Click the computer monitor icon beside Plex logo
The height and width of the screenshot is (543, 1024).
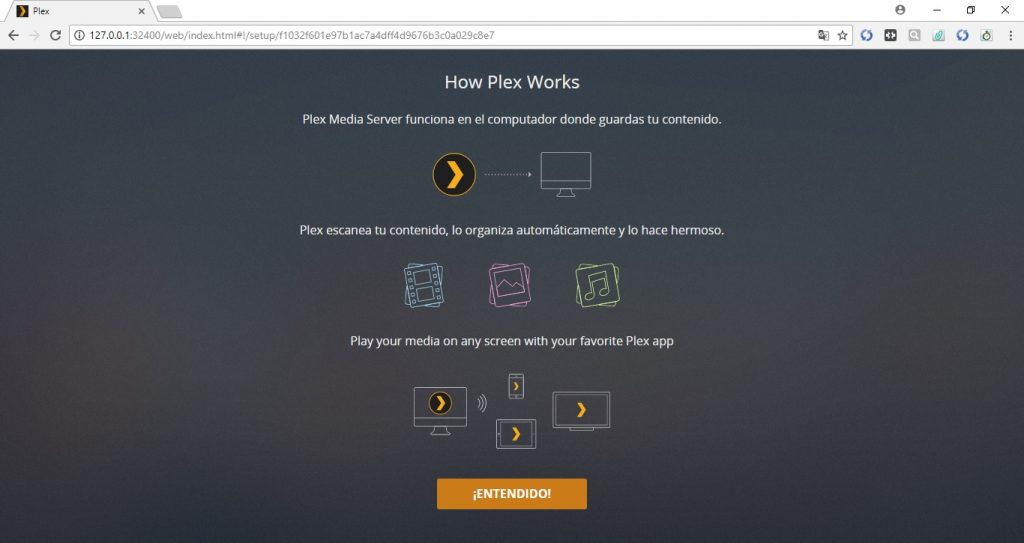pyautogui.click(x=566, y=174)
